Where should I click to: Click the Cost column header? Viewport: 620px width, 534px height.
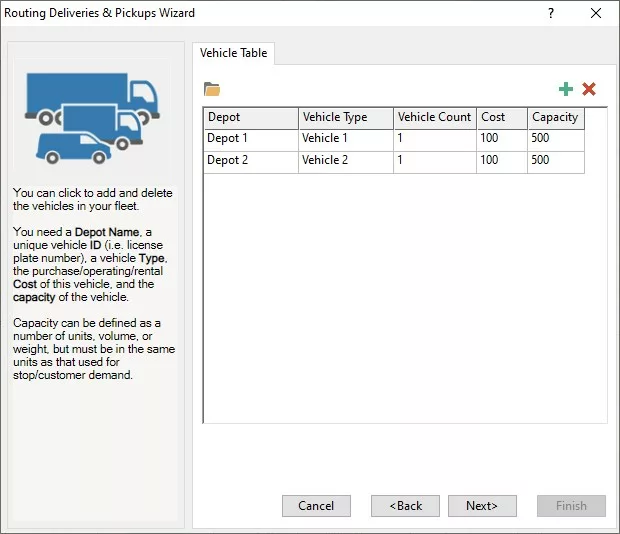(x=501, y=118)
